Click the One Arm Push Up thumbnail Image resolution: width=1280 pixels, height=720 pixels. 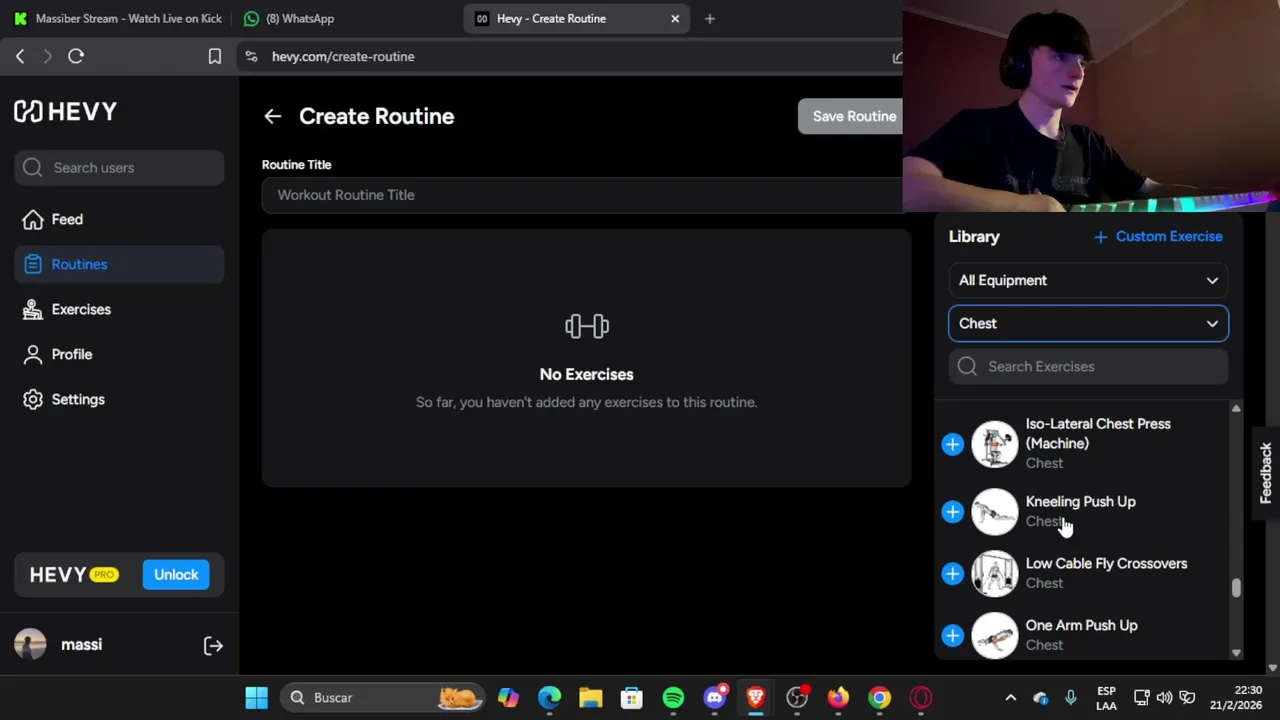(x=995, y=636)
